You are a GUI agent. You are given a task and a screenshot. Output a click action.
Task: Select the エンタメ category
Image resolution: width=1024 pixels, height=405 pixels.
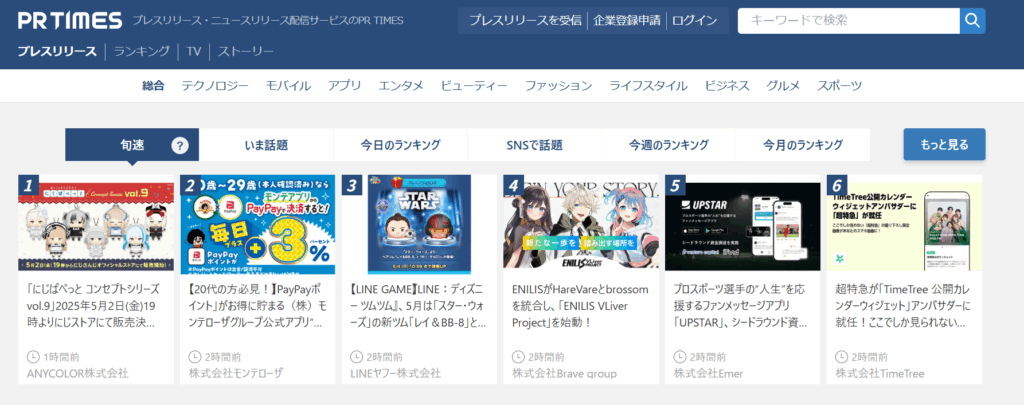coord(401,86)
